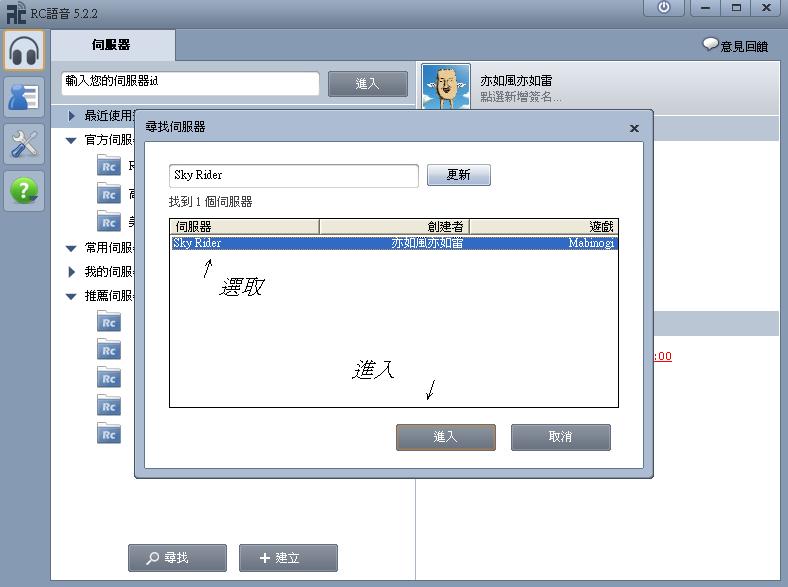Screen dimensions: 788x587
Task: Select first Rc folder under official servers
Action: [x=109, y=166]
